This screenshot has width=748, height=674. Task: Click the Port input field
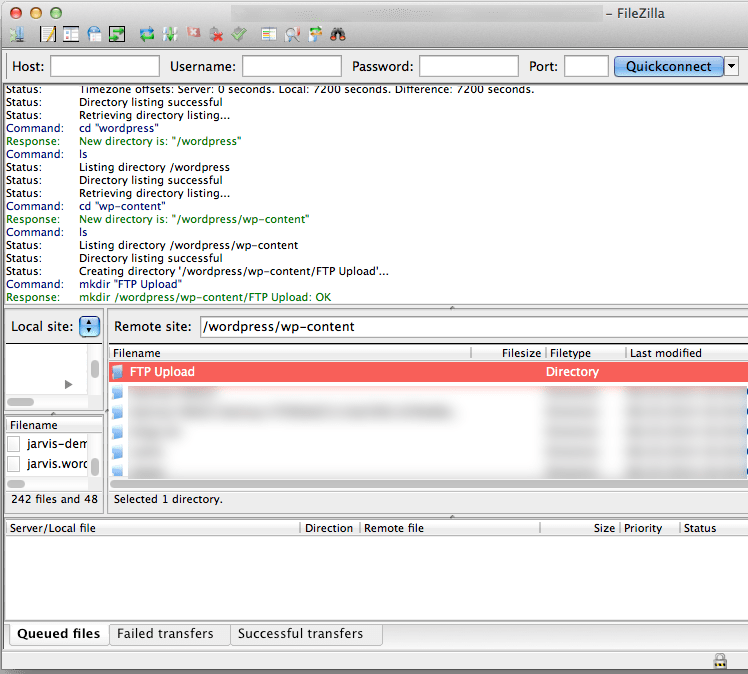(586, 66)
